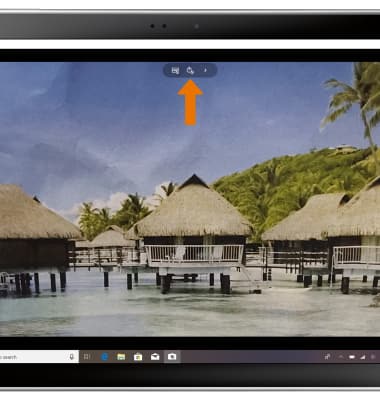Screen dimensions: 380x400
Task: Launch Microsoft Edge from the taskbar
Action: point(105,357)
